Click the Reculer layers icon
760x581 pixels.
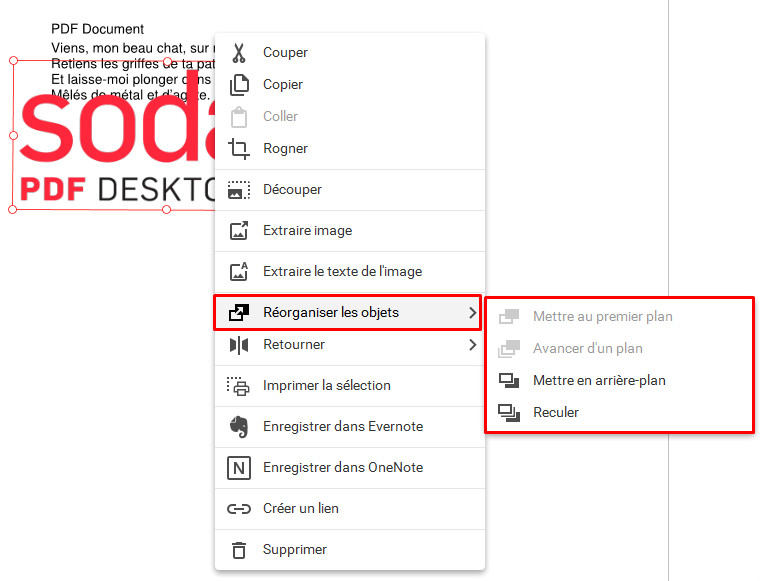(x=509, y=413)
